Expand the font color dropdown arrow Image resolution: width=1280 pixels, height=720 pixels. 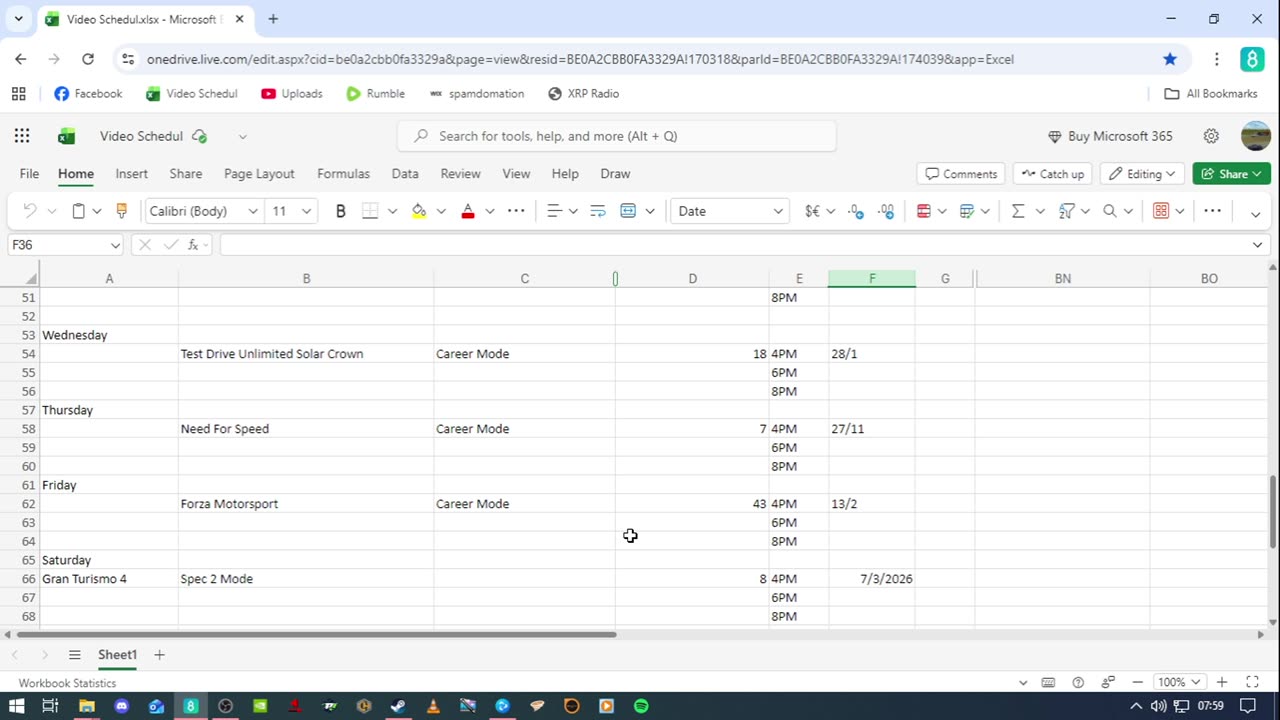(x=490, y=211)
